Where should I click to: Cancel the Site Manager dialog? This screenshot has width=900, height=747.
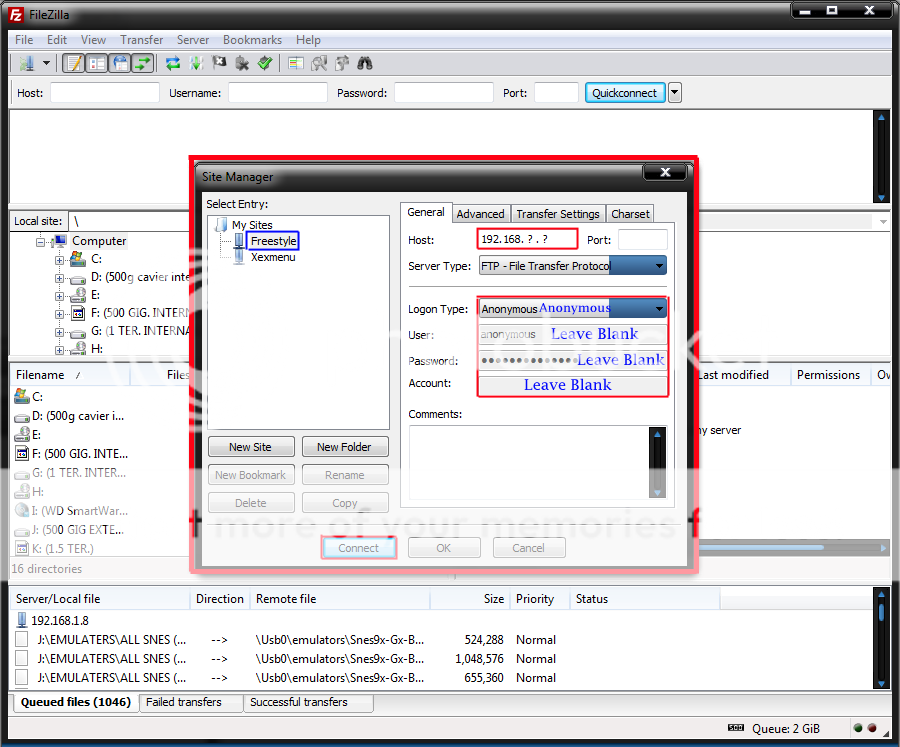click(529, 548)
